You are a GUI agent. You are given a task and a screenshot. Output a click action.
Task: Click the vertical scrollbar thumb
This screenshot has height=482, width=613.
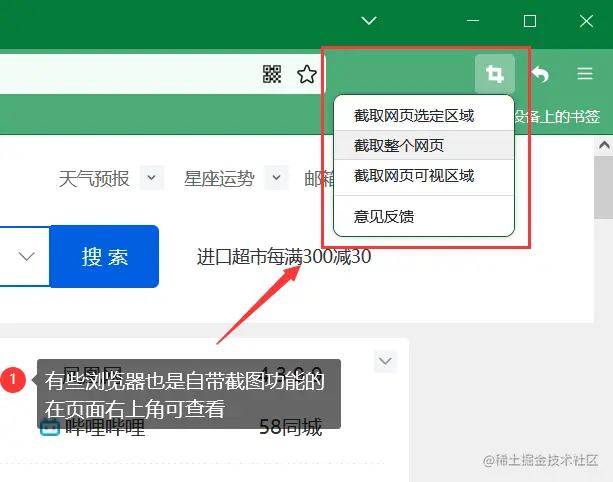(x=604, y=188)
